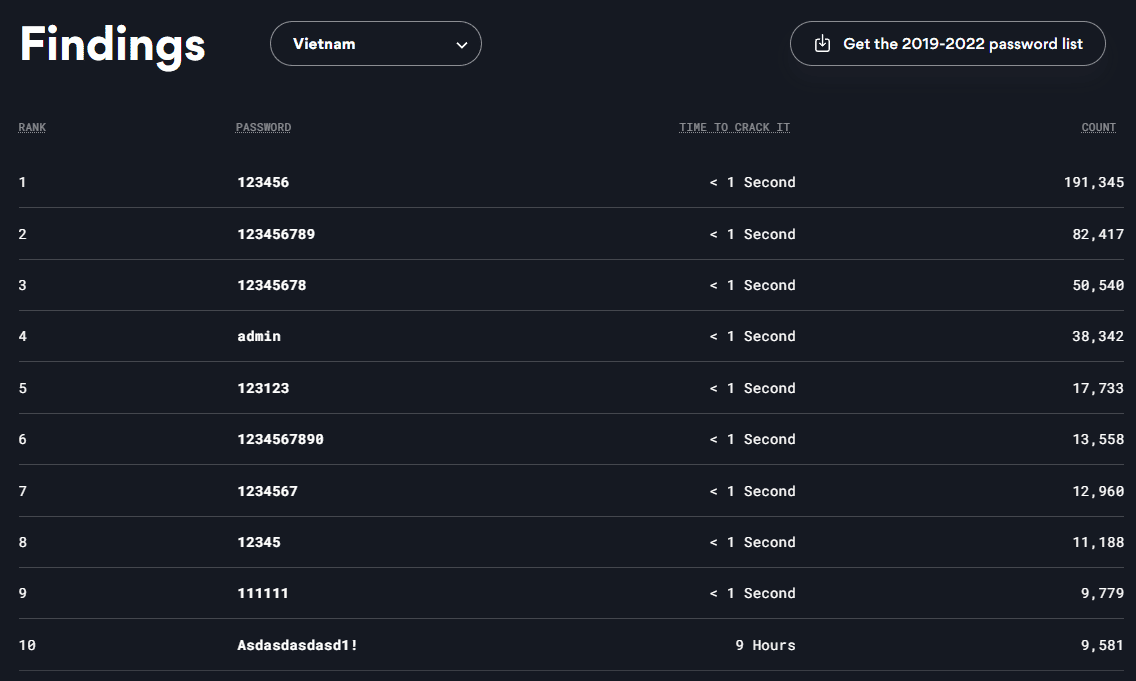
Task: Open the Vietnam country dropdown
Action: [375, 44]
